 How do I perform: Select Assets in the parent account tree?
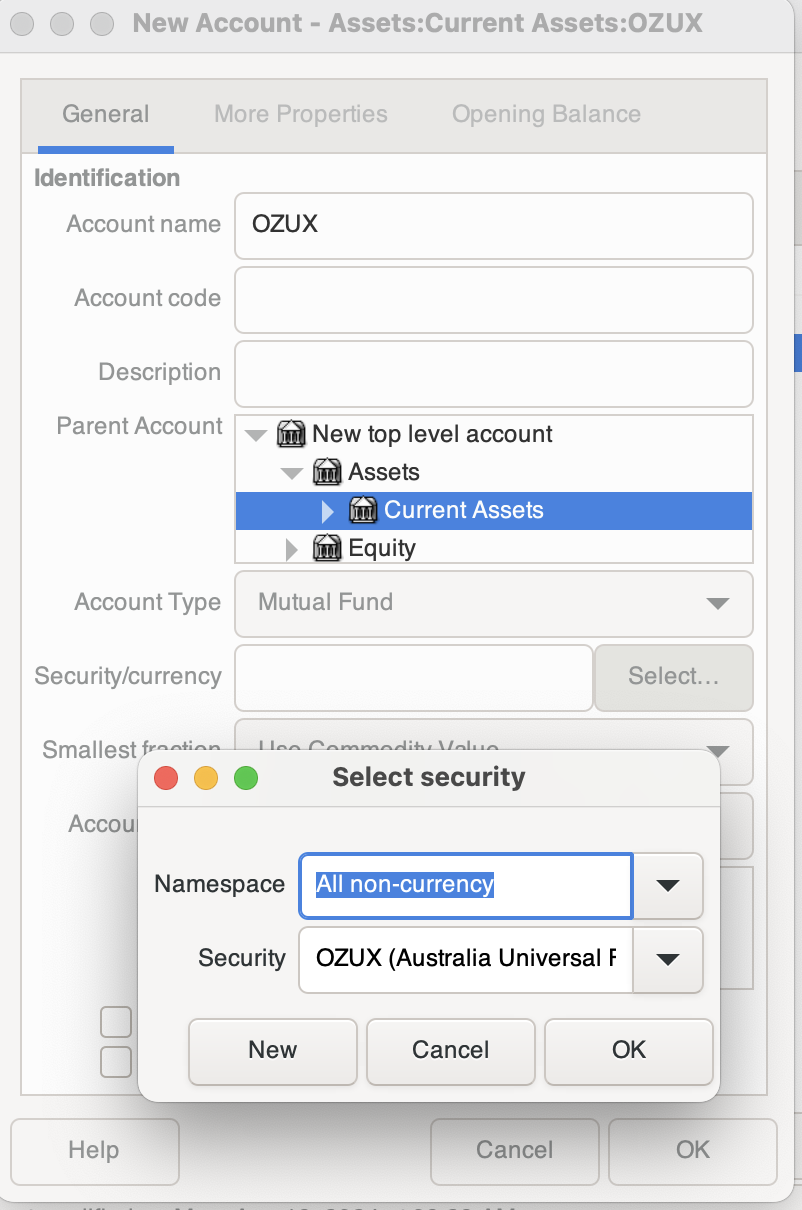click(x=493, y=473)
